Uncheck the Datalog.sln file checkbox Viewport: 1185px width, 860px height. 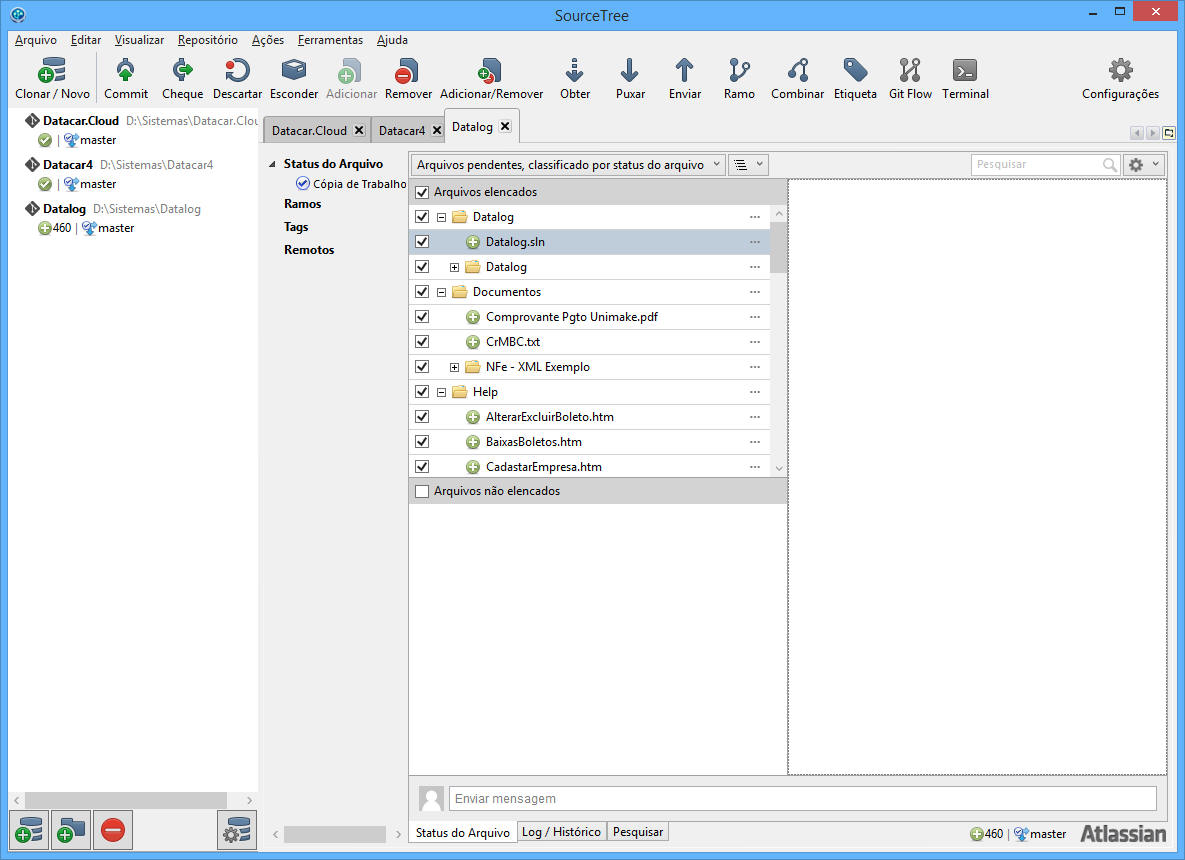[422, 242]
